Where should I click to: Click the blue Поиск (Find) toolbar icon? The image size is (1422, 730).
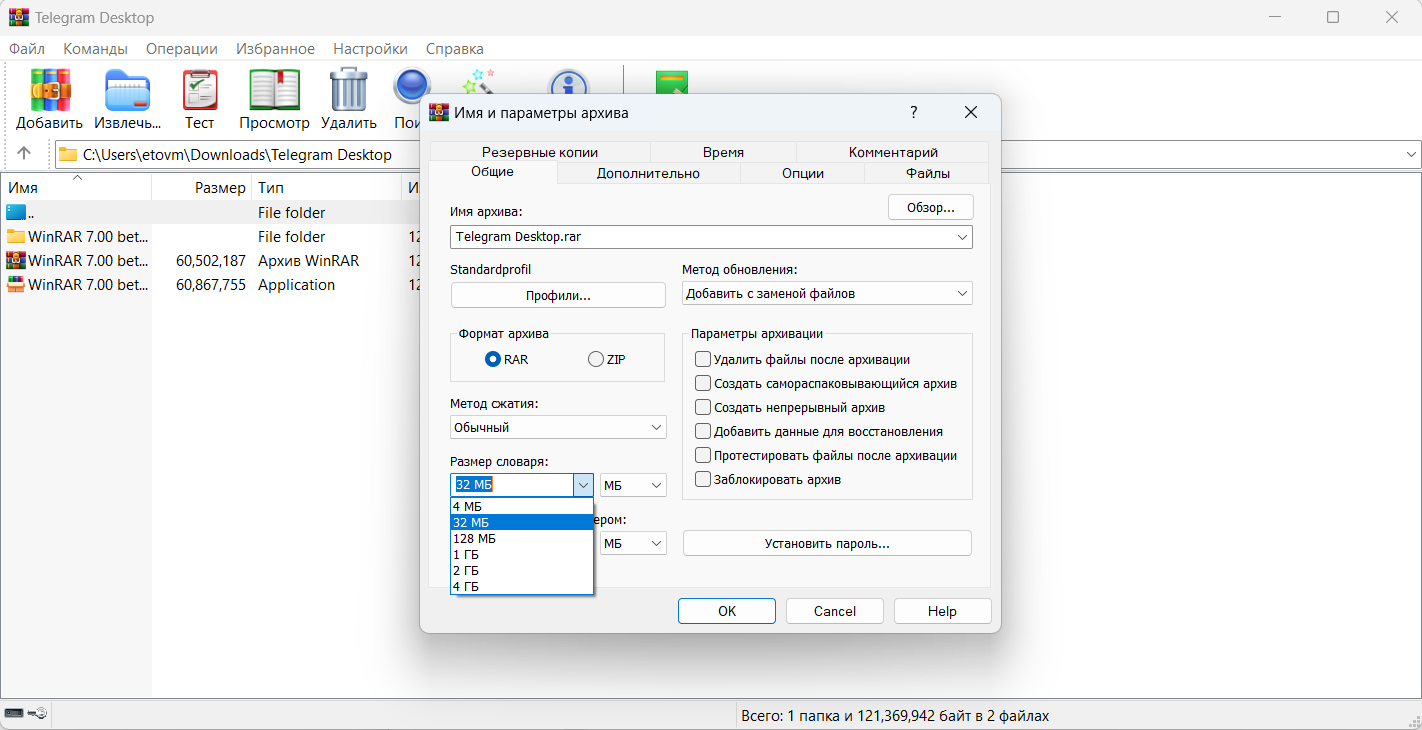[x=411, y=86]
